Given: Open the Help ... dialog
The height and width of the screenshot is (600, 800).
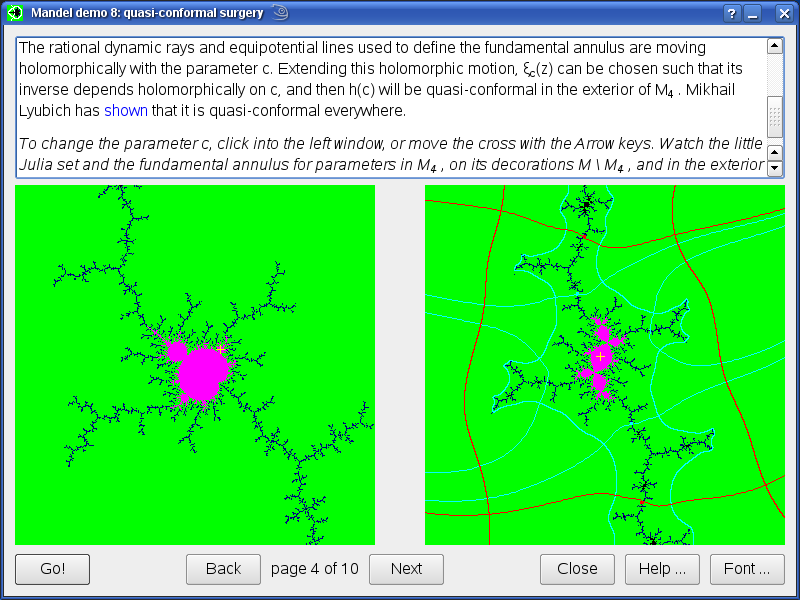Looking at the screenshot, I should pos(662,569).
